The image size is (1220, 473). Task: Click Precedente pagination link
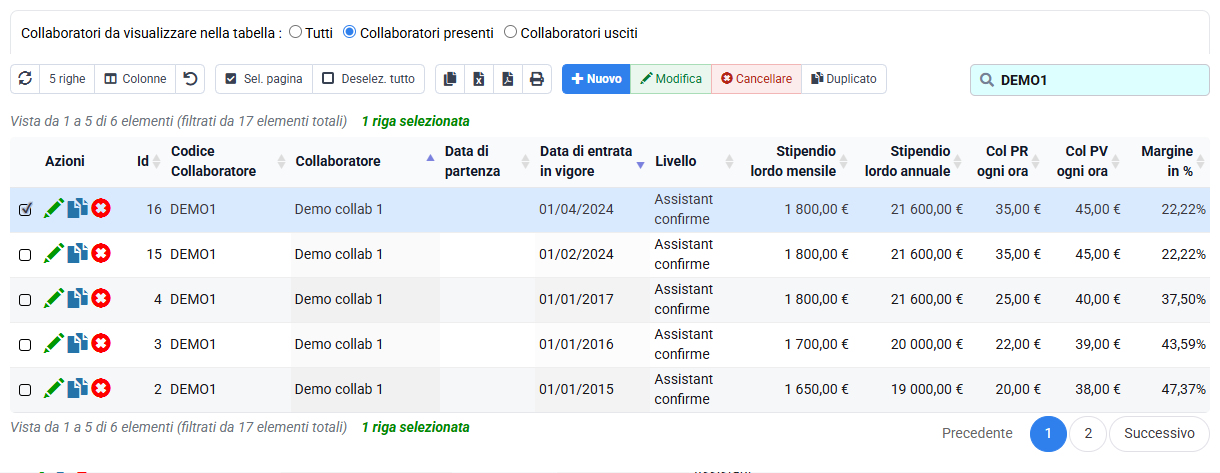[x=977, y=434]
